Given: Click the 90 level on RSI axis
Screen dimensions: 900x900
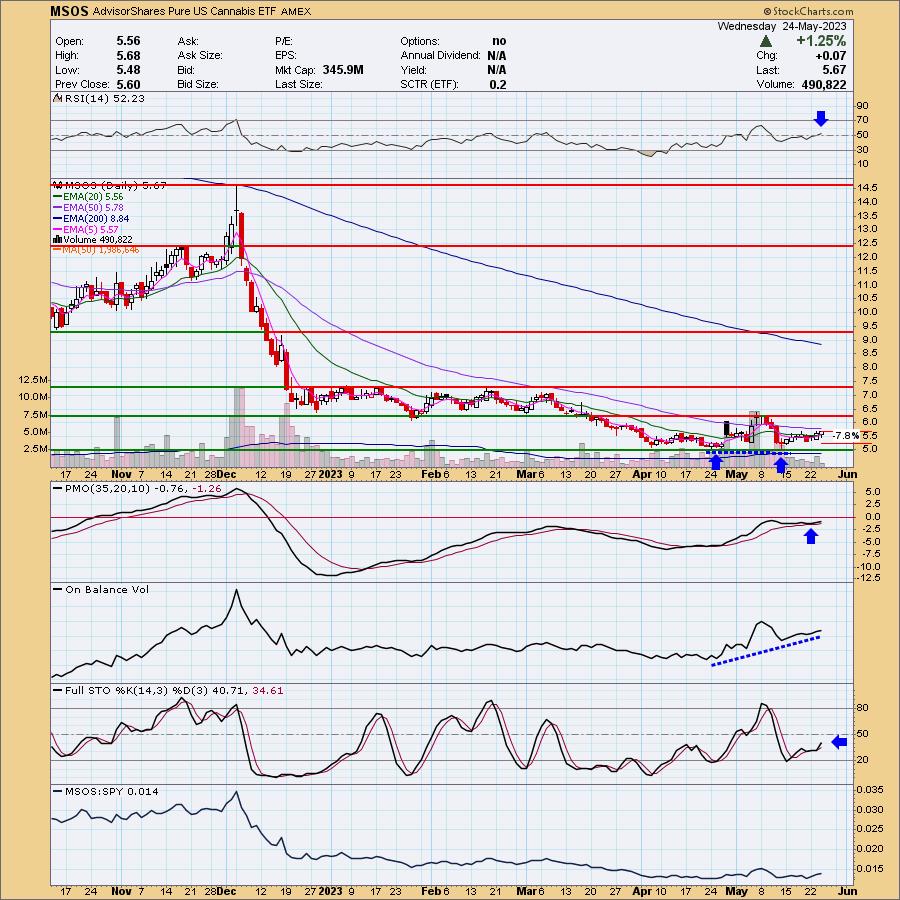Looking at the screenshot, I should pyautogui.click(x=862, y=106).
